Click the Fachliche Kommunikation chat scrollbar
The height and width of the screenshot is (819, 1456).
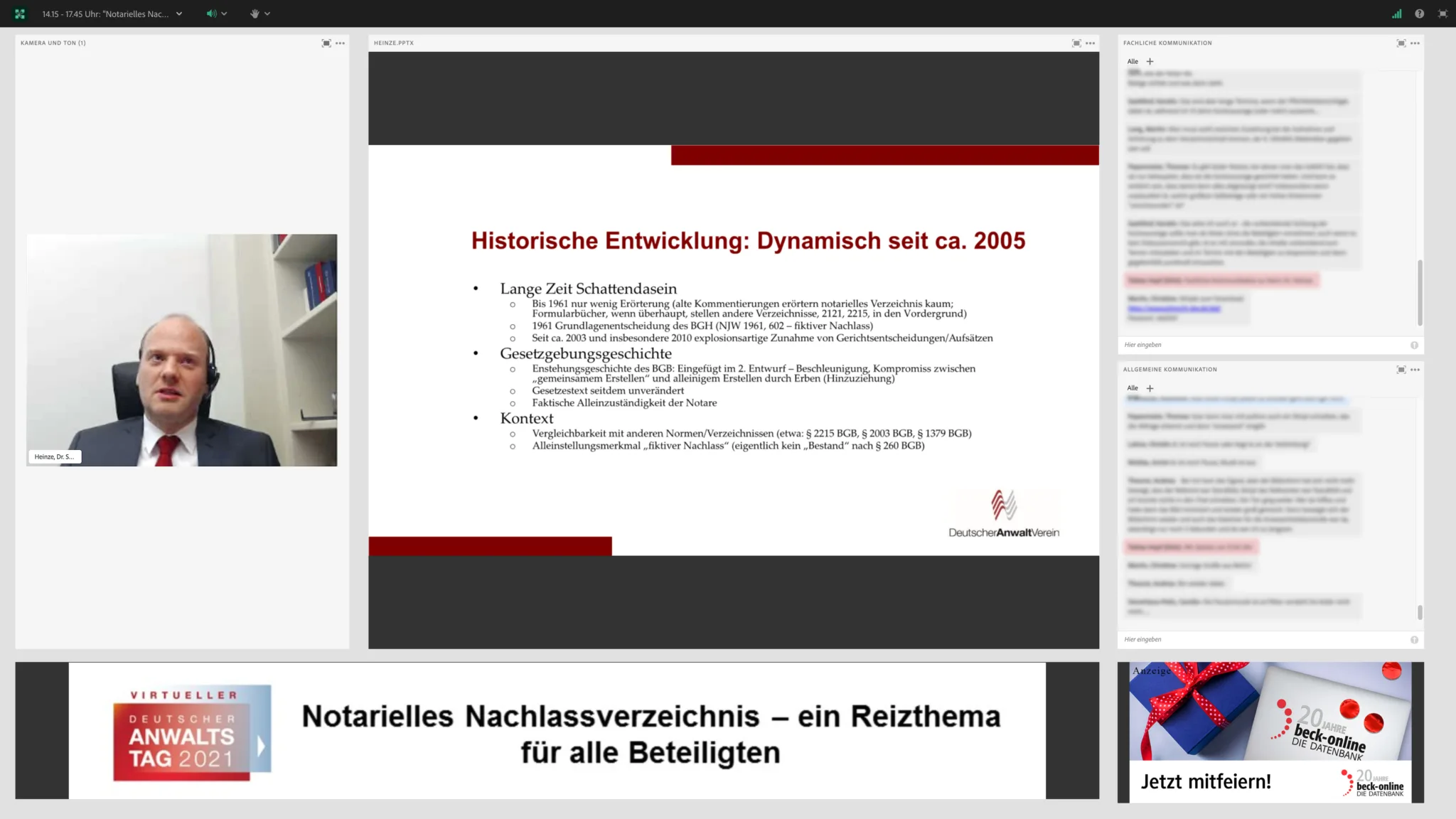click(1420, 292)
